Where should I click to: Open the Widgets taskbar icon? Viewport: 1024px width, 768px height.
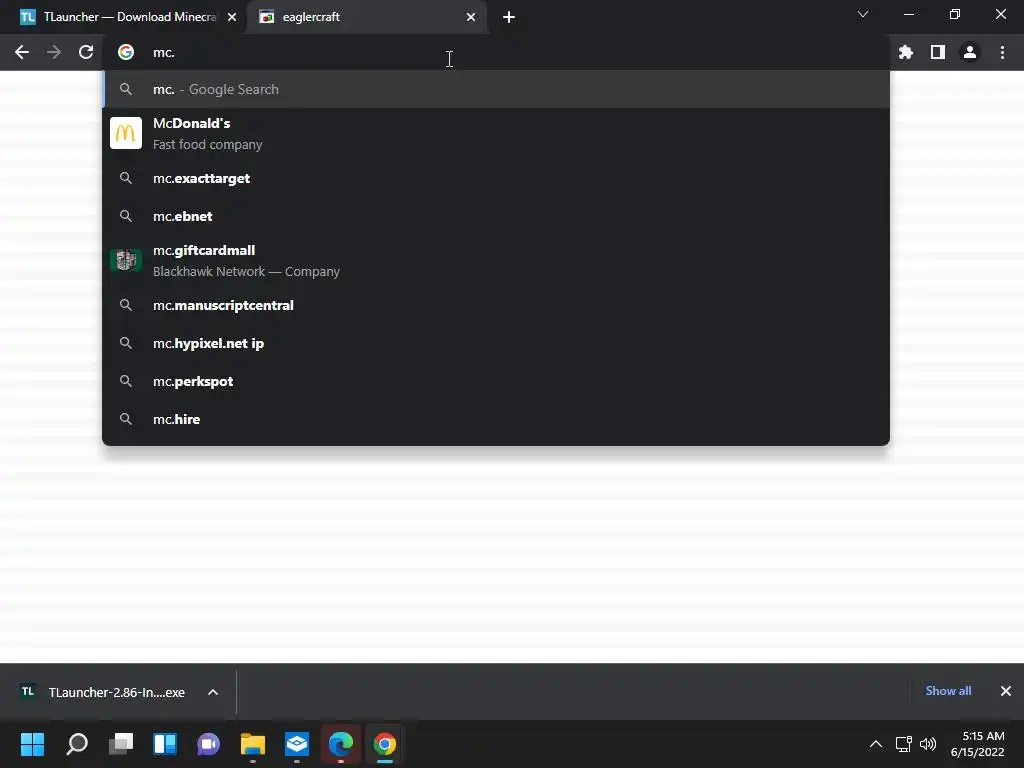165,744
